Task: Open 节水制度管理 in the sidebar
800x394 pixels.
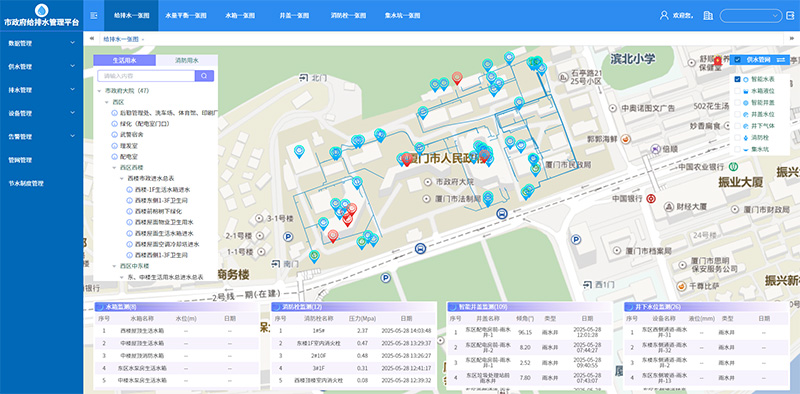Action: point(41,183)
